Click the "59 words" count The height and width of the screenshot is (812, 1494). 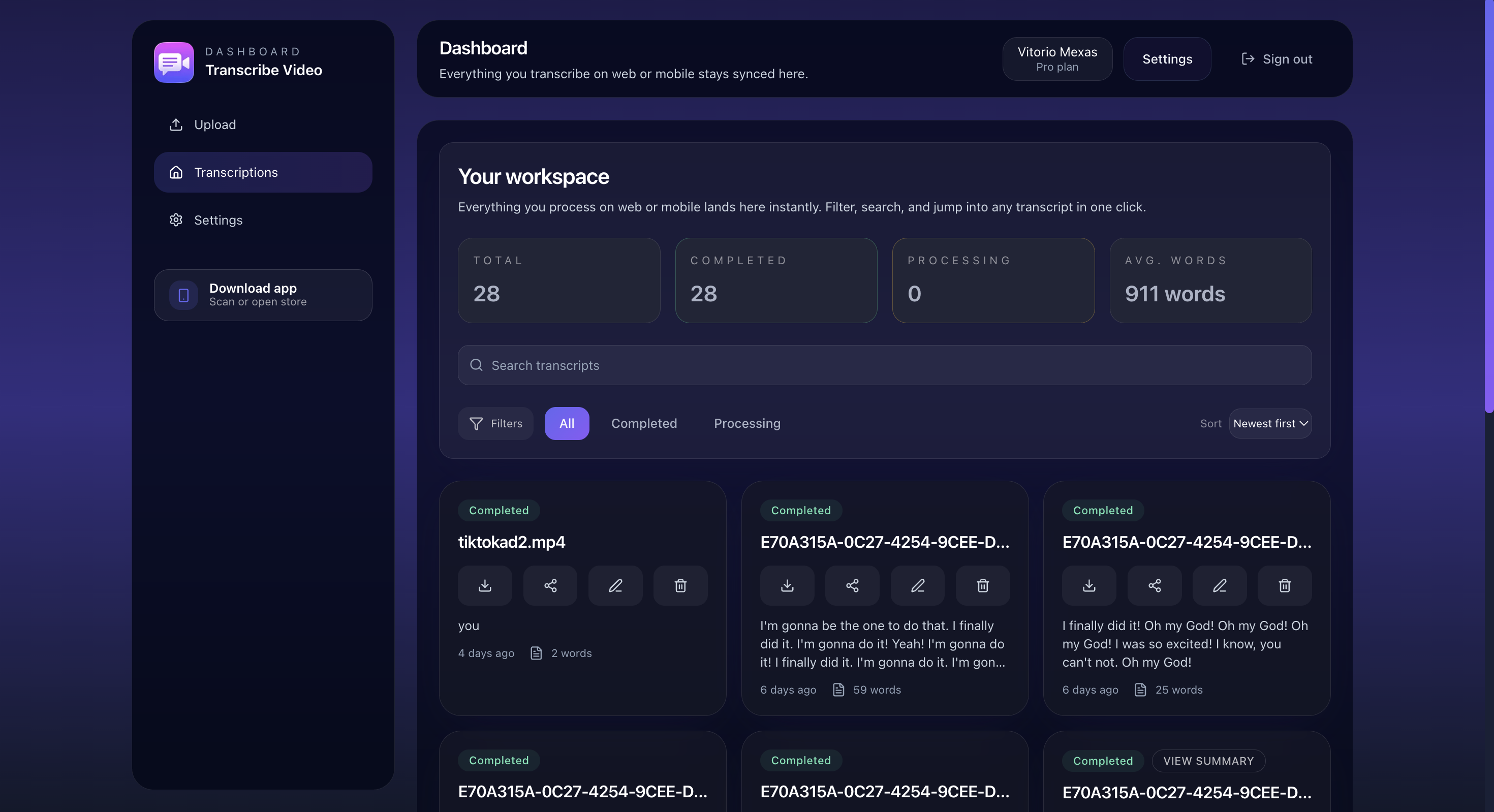(x=877, y=690)
